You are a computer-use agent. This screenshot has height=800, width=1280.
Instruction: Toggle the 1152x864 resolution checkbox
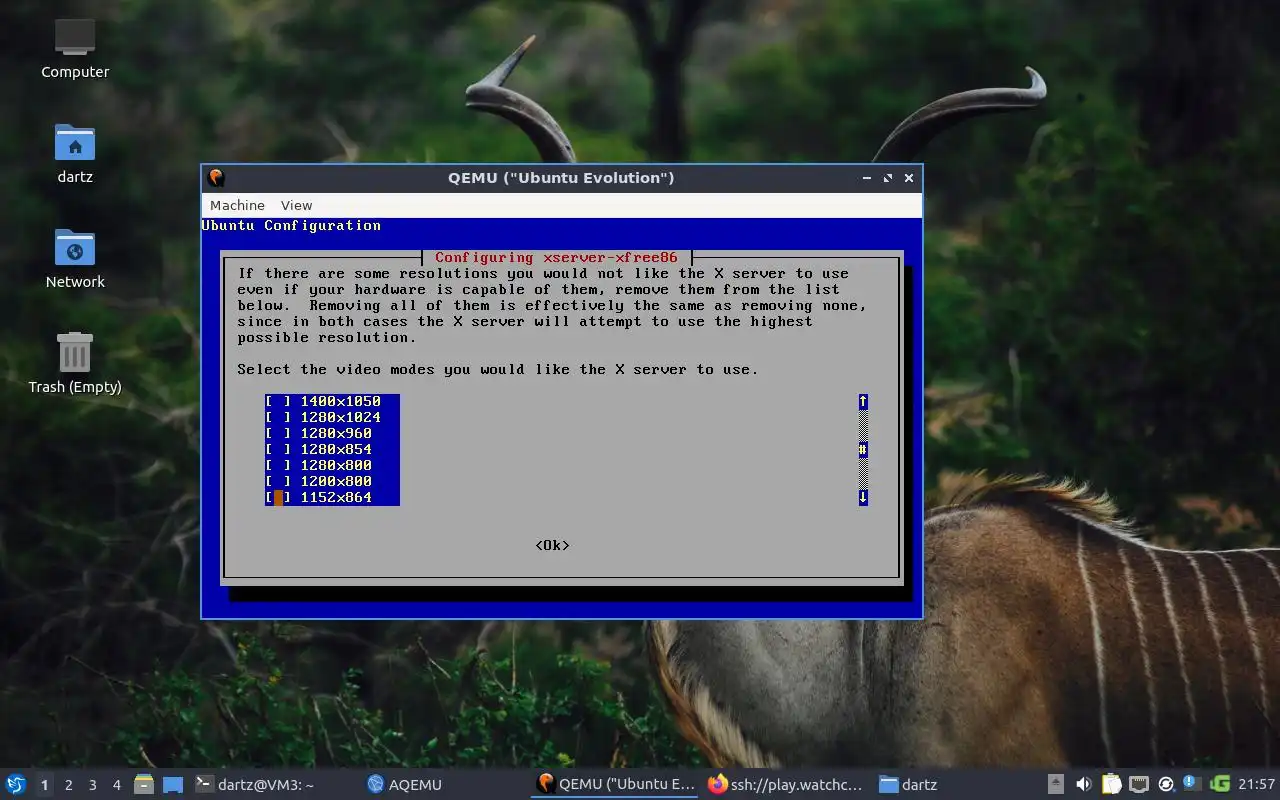click(x=278, y=497)
